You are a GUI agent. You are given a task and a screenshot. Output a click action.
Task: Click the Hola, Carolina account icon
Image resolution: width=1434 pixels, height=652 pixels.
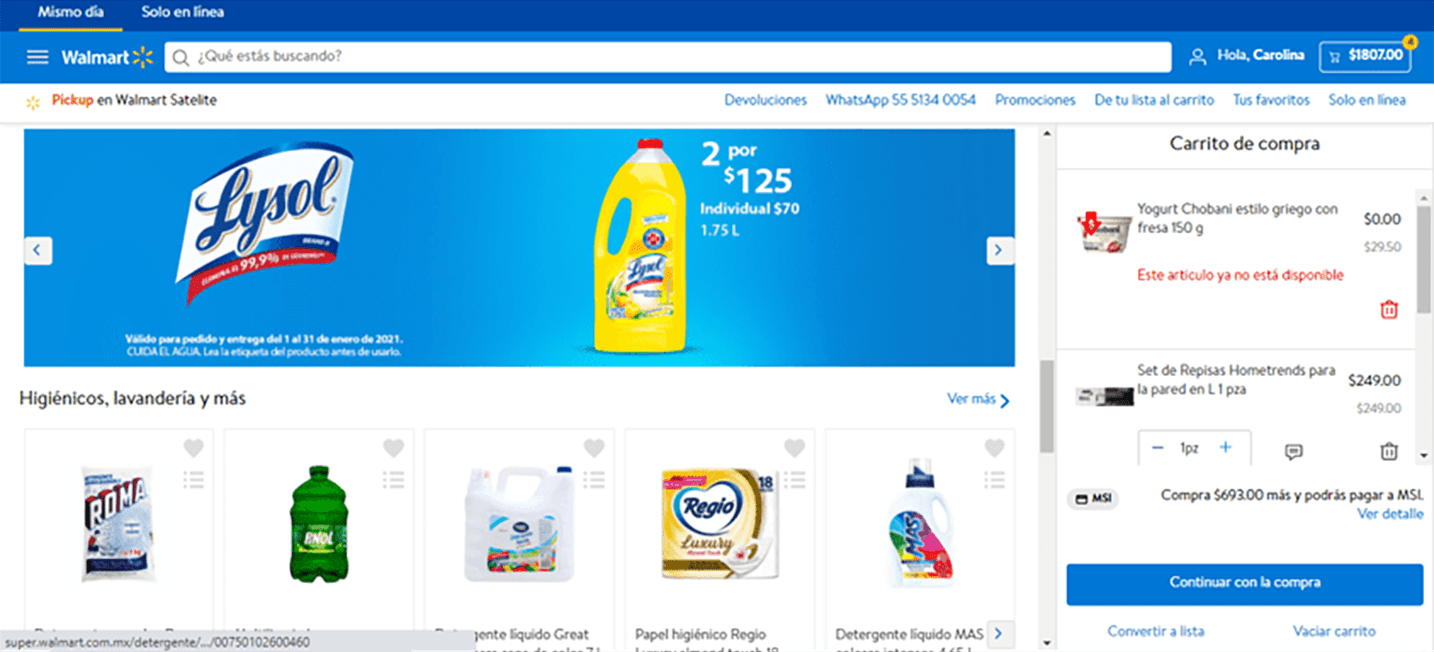(x=1197, y=57)
